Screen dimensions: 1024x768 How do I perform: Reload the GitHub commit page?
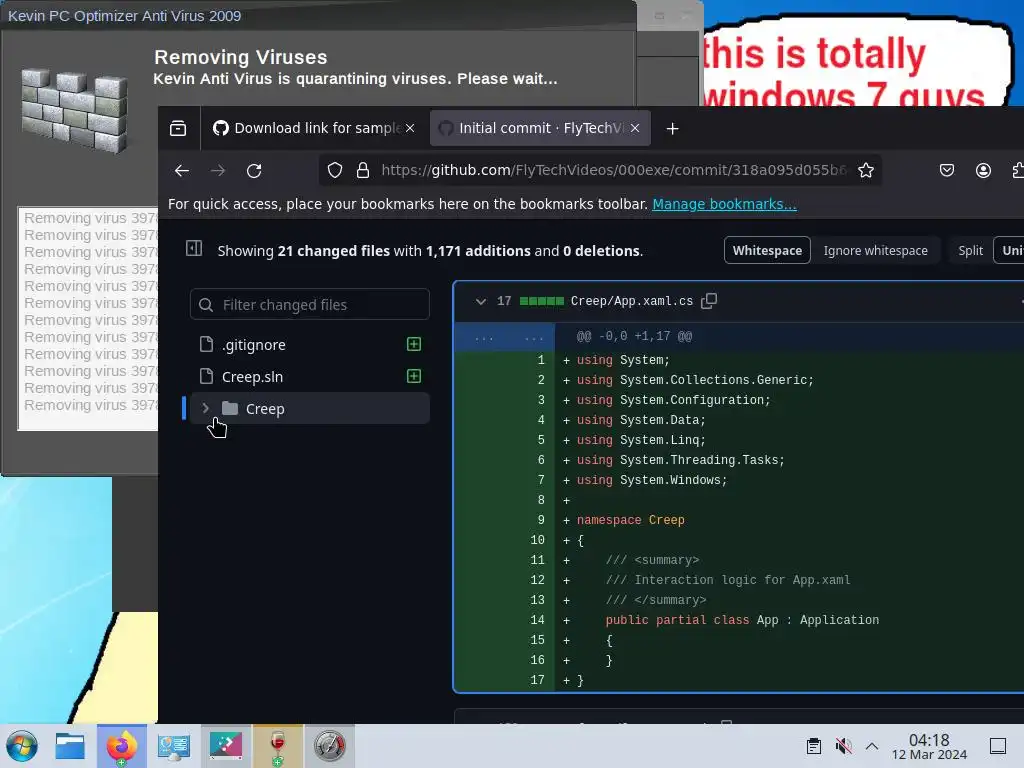click(254, 170)
